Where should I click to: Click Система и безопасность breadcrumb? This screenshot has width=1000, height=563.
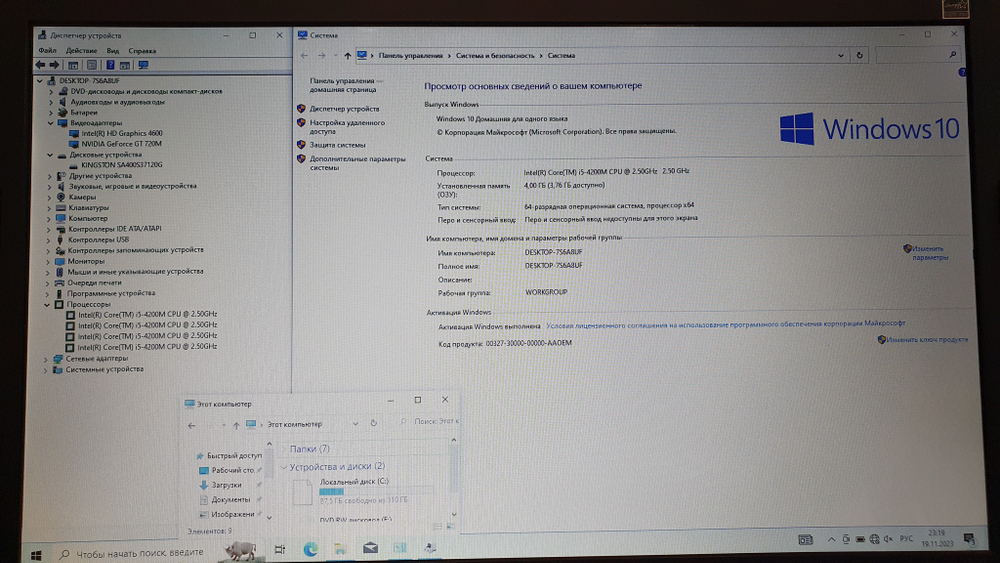click(495, 56)
